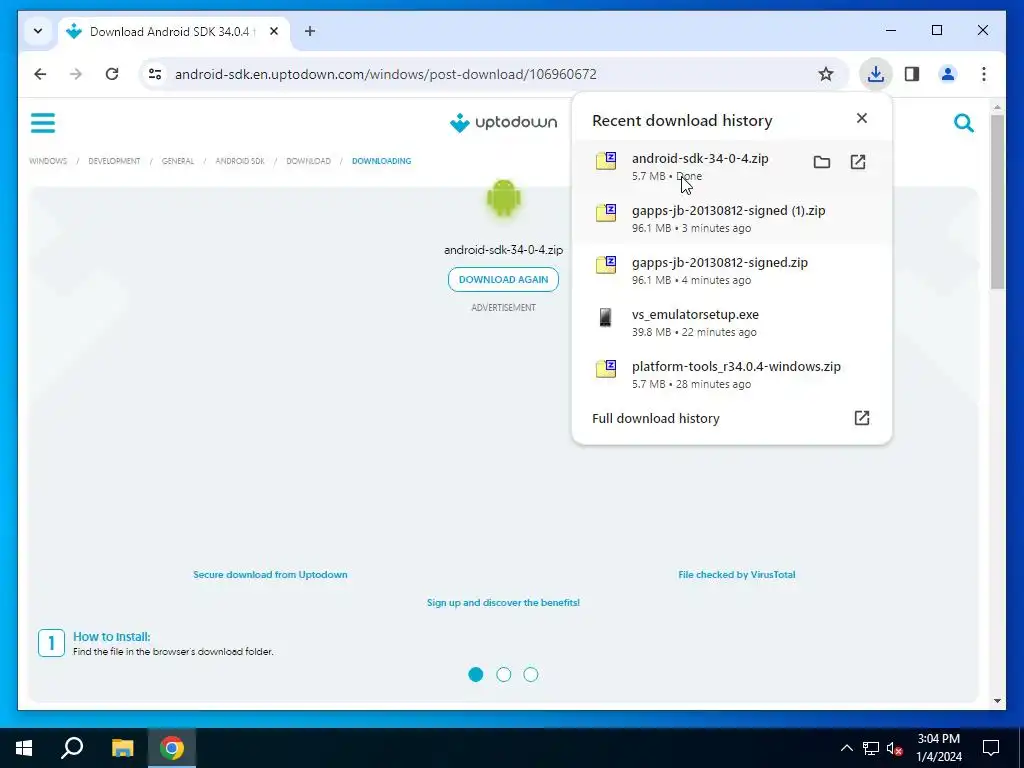Click the vs_emulatorsetup.exe file icon
The height and width of the screenshot is (768, 1024).
click(x=605, y=317)
